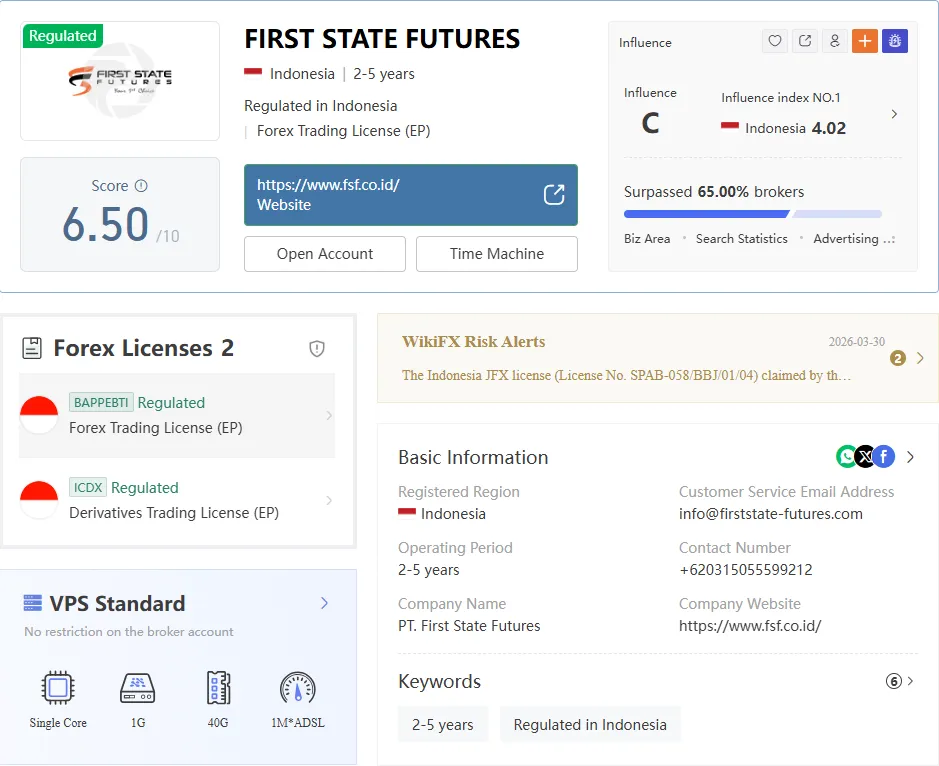Select Advertising tab

click(846, 238)
